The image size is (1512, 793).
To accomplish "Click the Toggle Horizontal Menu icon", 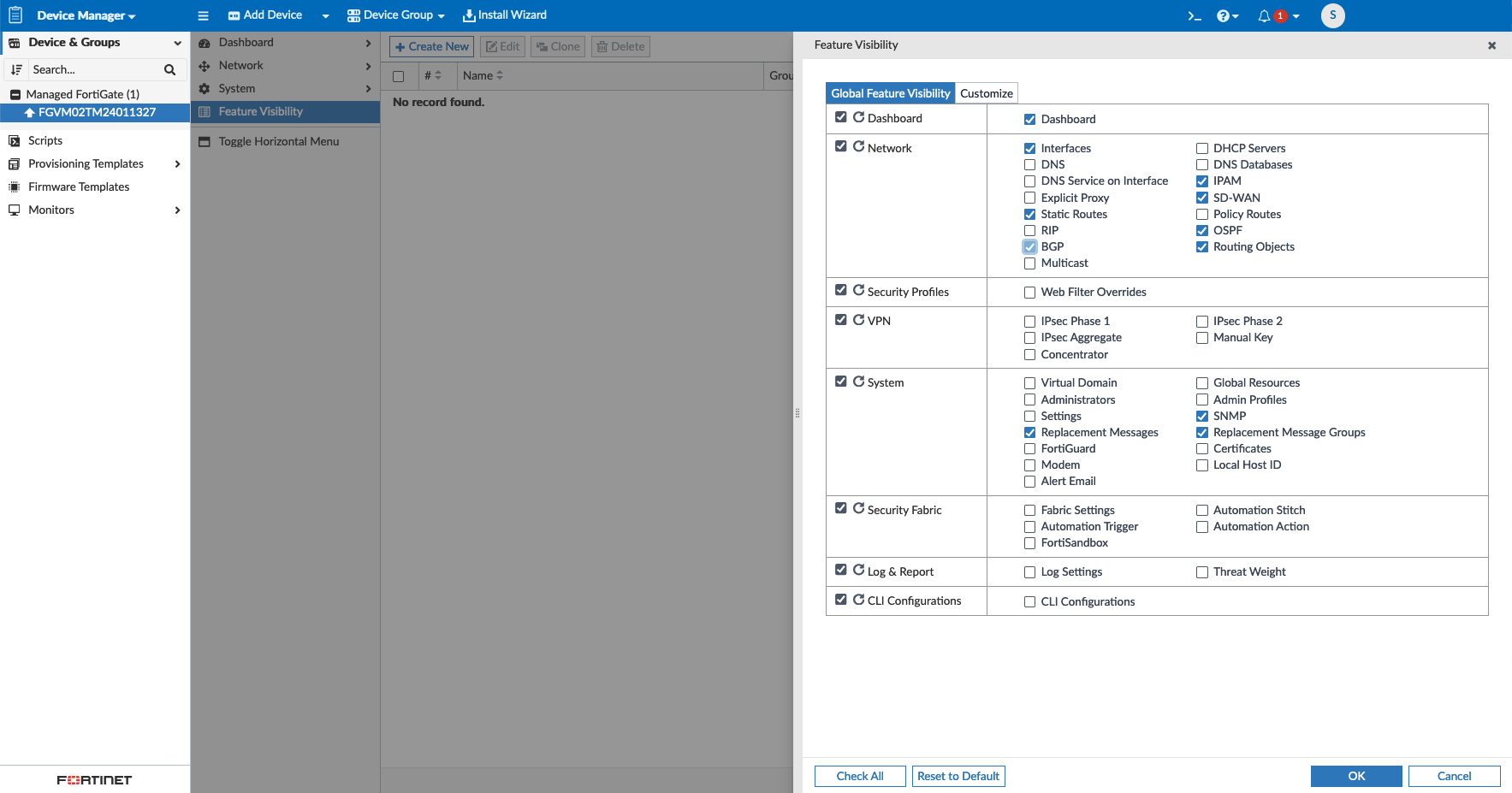I will [205, 142].
